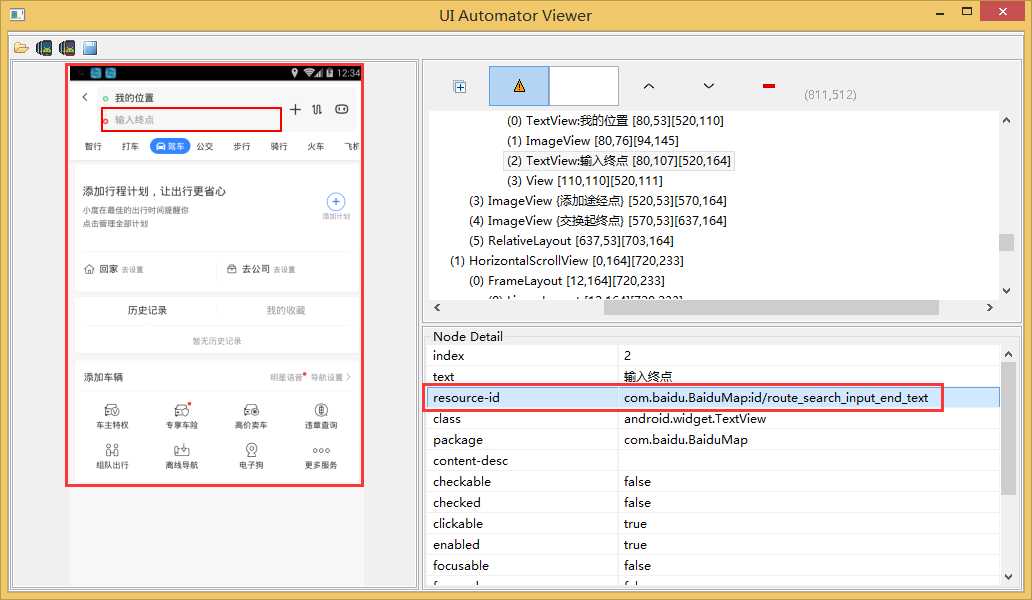Tap the 输入终点 destination input field

(192, 120)
